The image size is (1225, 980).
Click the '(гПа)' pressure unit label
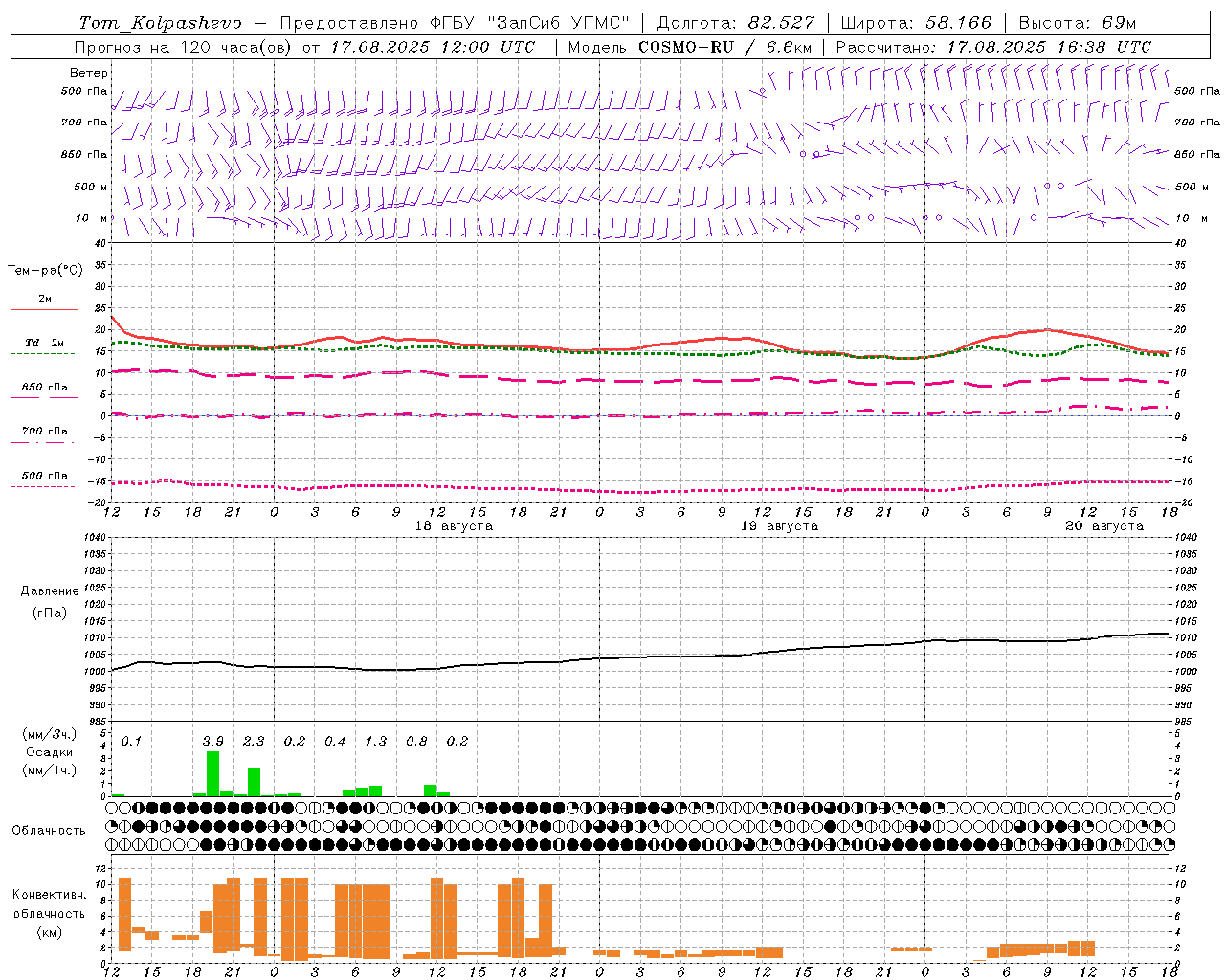pyautogui.click(x=49, y=612)
